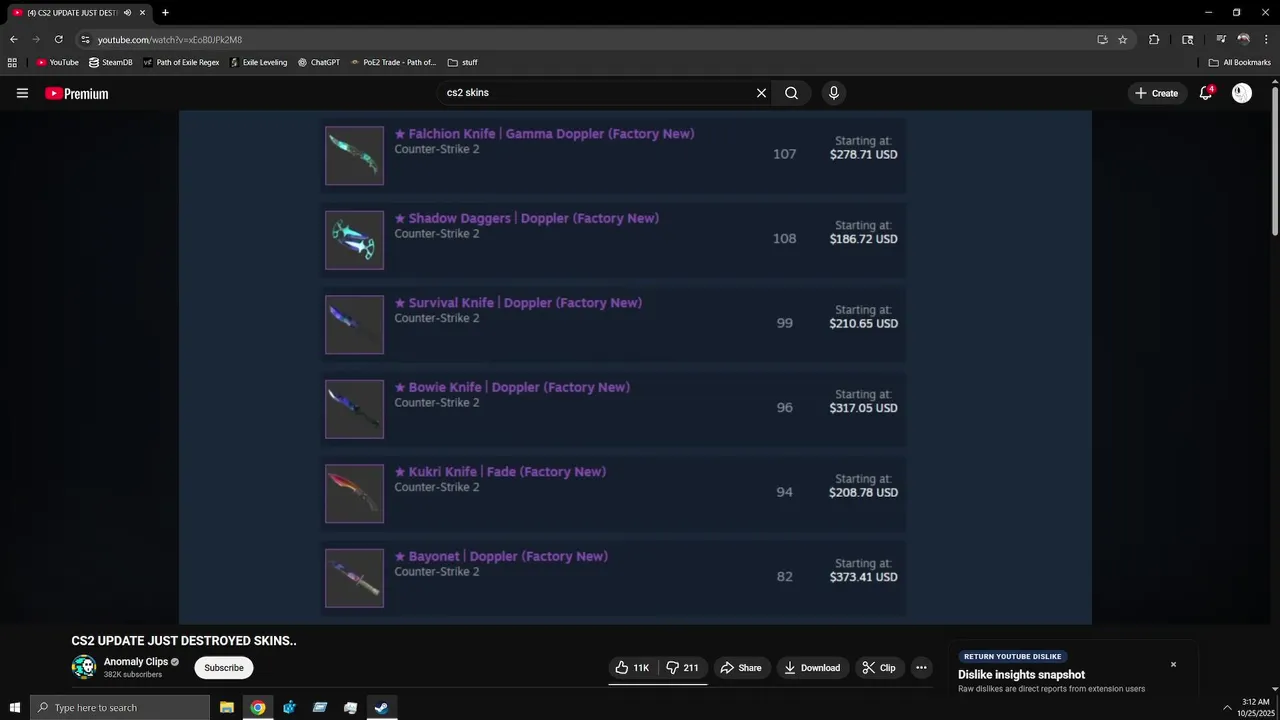The image size is (1280, 720).
Task: Open the ChatGPT bookmark
Action: [x=318, y=62]
